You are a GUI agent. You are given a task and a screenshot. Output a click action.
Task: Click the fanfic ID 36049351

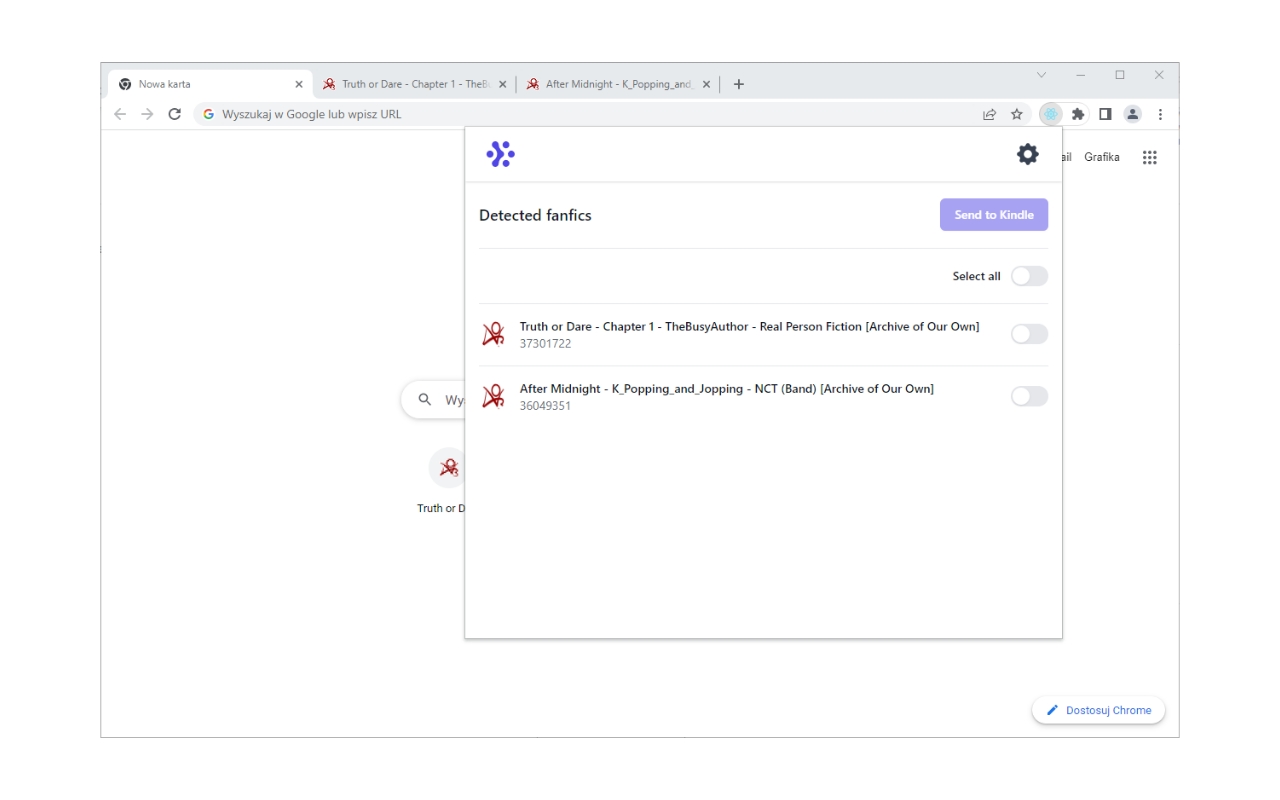545,406
